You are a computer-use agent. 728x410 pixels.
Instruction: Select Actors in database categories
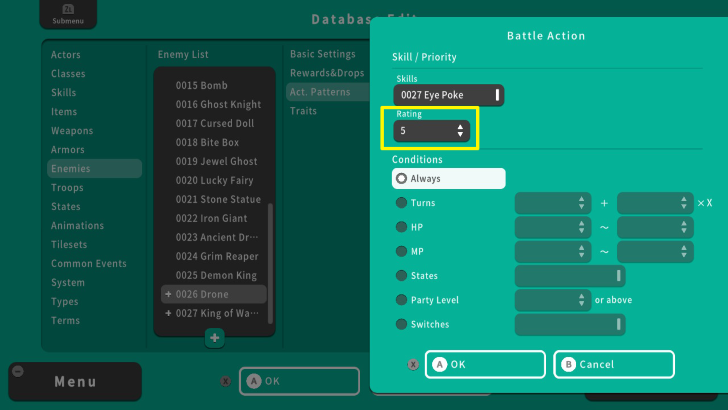(x=65, y=55)
